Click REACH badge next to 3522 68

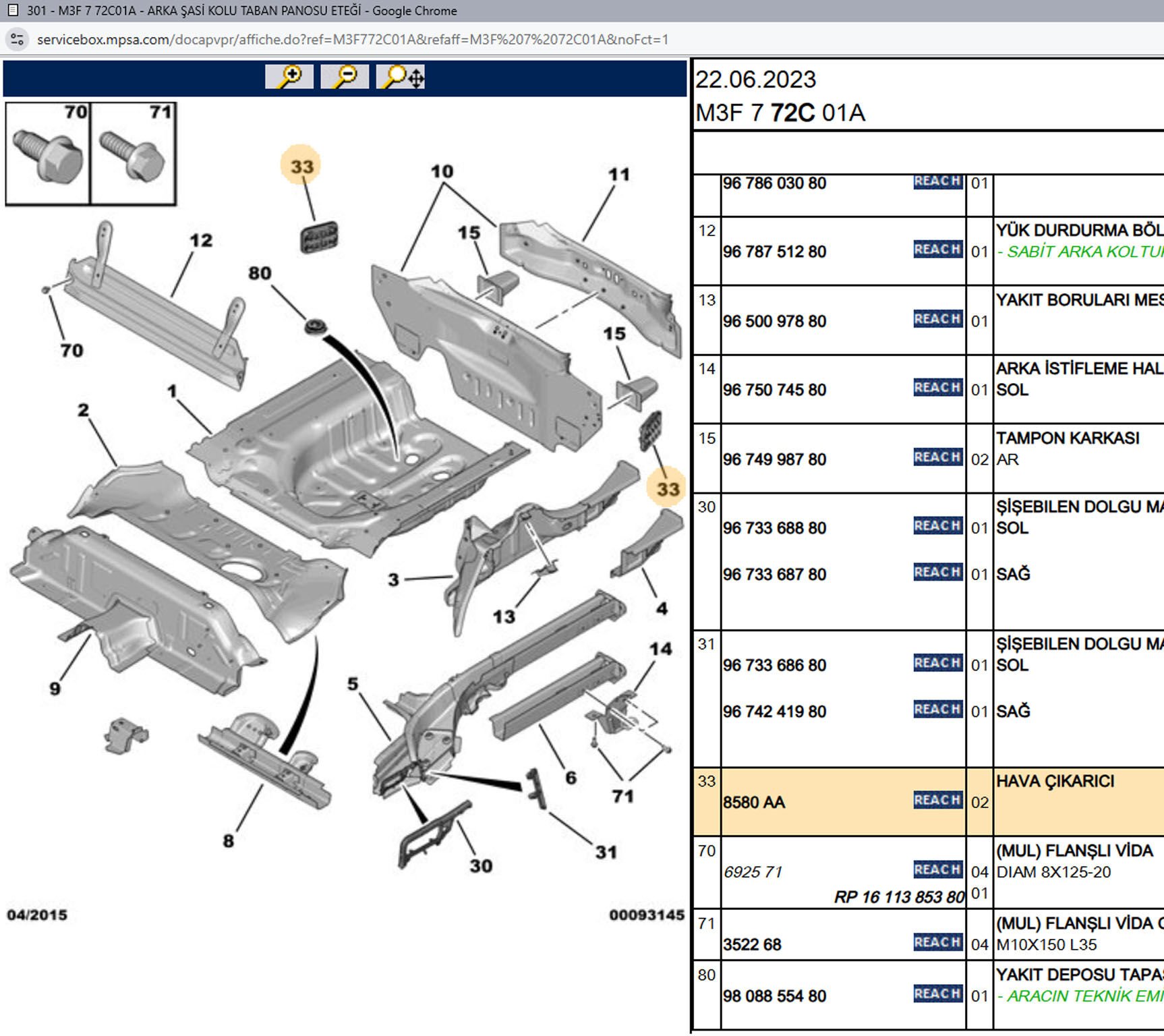[937, 942]
